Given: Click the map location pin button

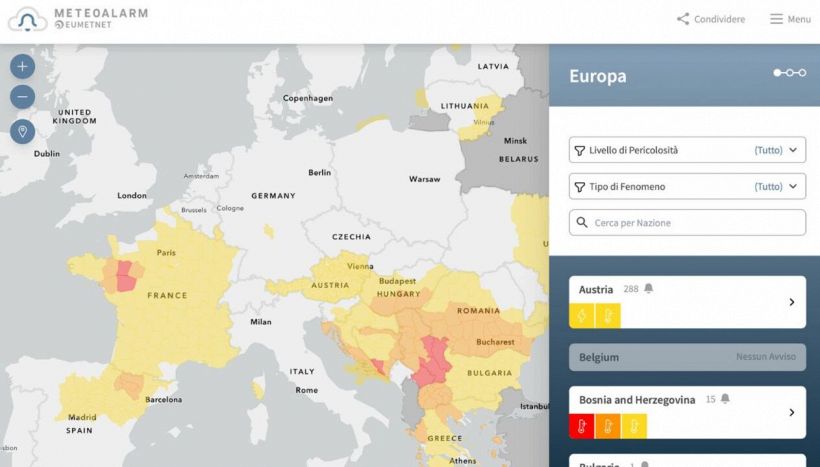Looking at the screenshot, I should pyautogui.click(x=22, y=132).
